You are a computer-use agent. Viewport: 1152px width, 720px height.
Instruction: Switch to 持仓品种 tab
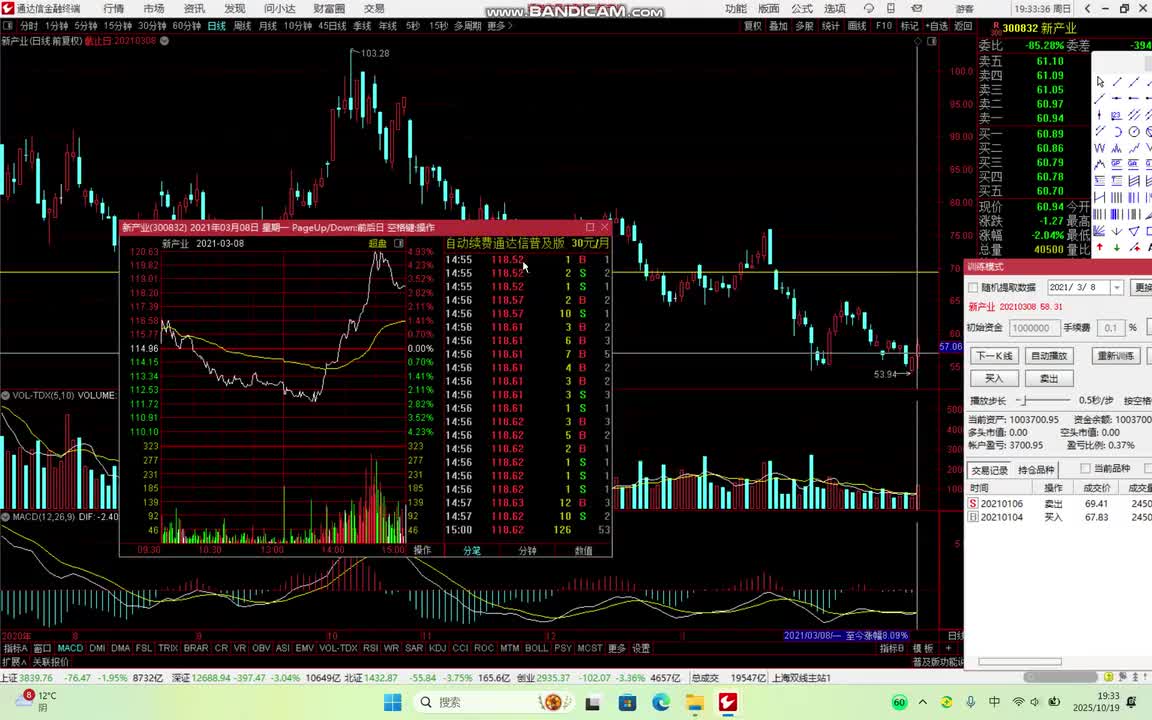point(1035,469)
